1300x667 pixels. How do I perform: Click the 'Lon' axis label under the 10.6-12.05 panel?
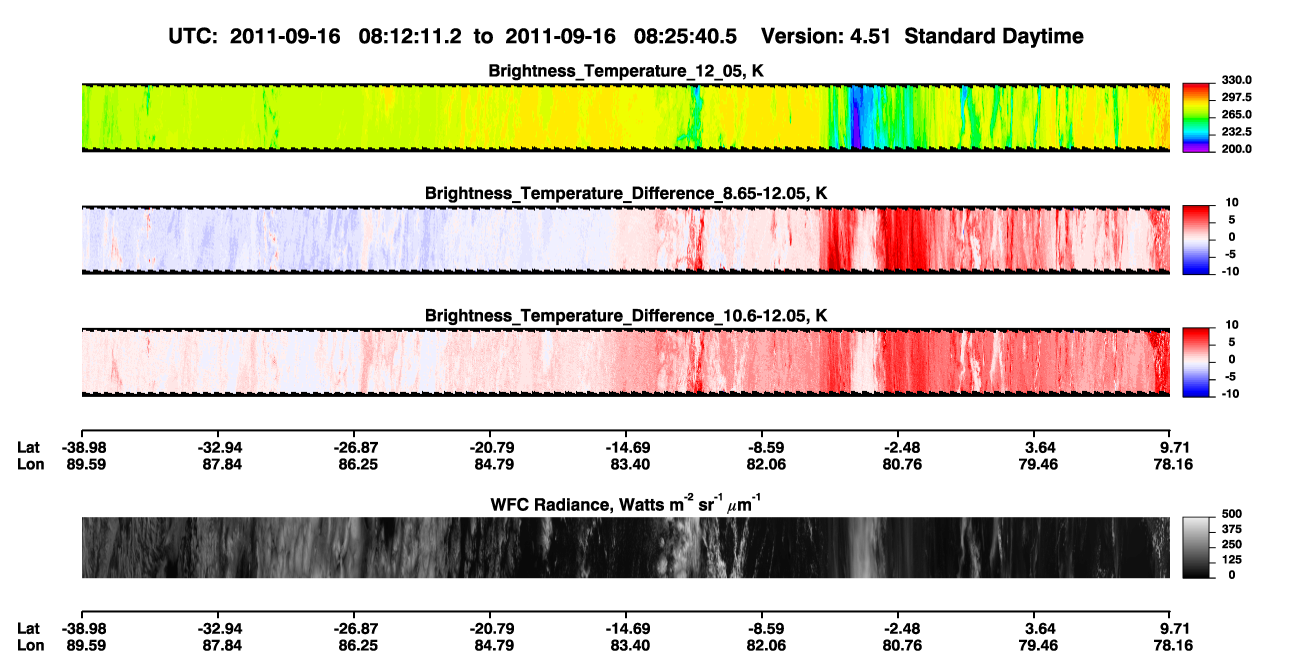tap(29, 464)
